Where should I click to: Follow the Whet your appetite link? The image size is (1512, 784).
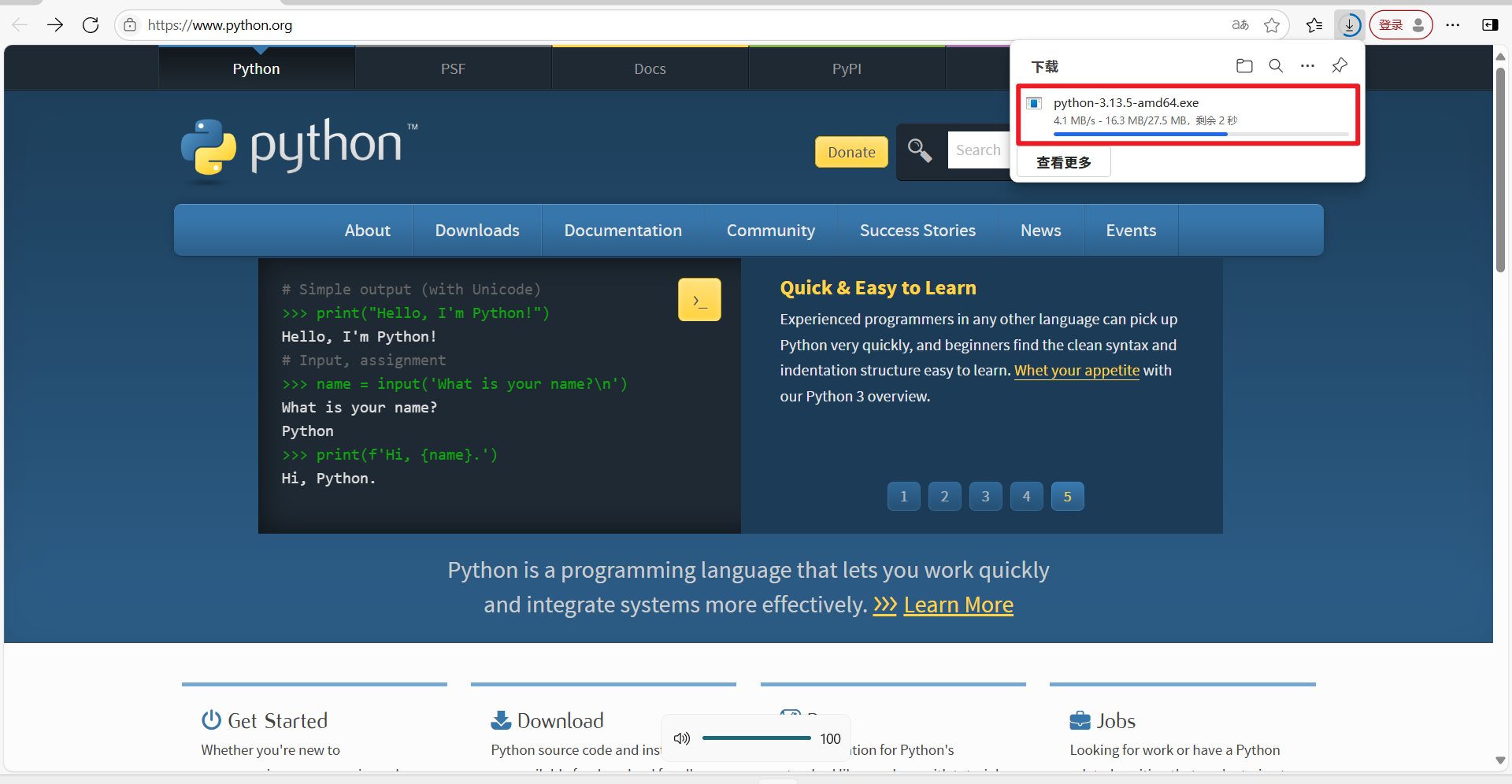point(1077,371)
